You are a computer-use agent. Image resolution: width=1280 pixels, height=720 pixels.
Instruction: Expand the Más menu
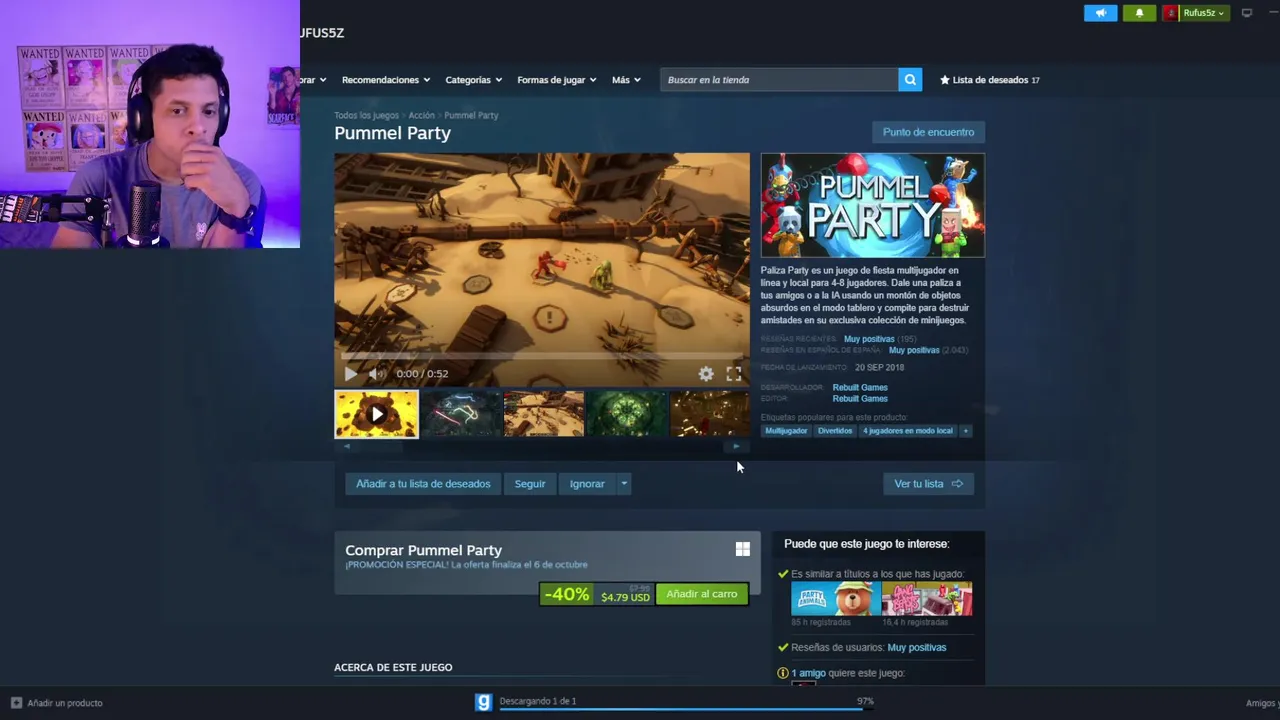click(x=626, y=80)
